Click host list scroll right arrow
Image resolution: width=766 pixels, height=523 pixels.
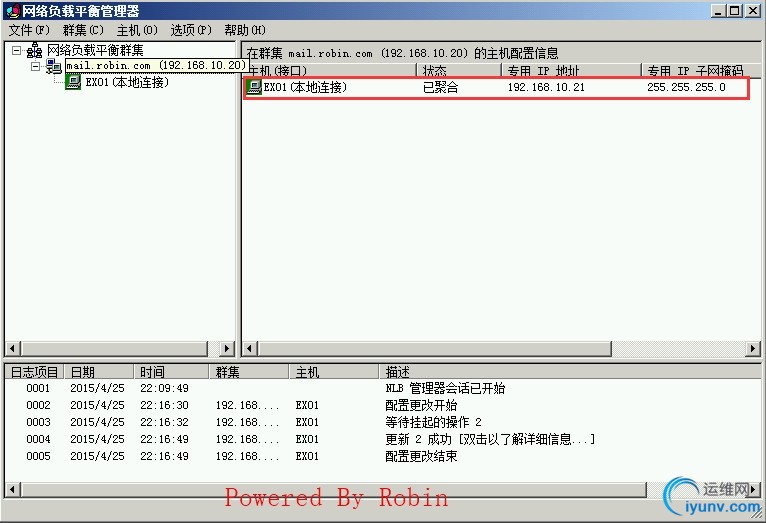[x=753, y=349]
